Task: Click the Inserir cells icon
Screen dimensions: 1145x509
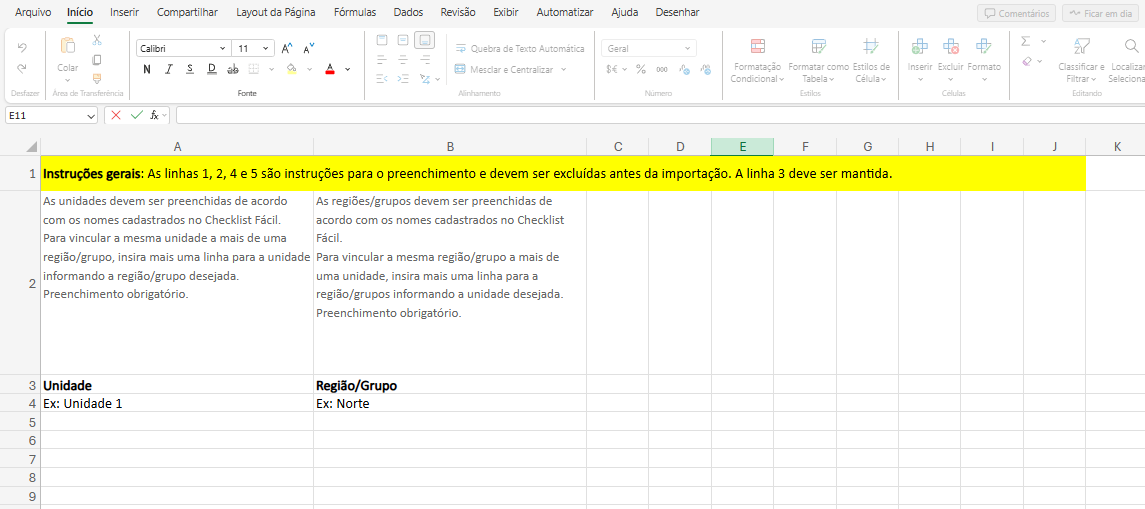Action: [920, 47]
